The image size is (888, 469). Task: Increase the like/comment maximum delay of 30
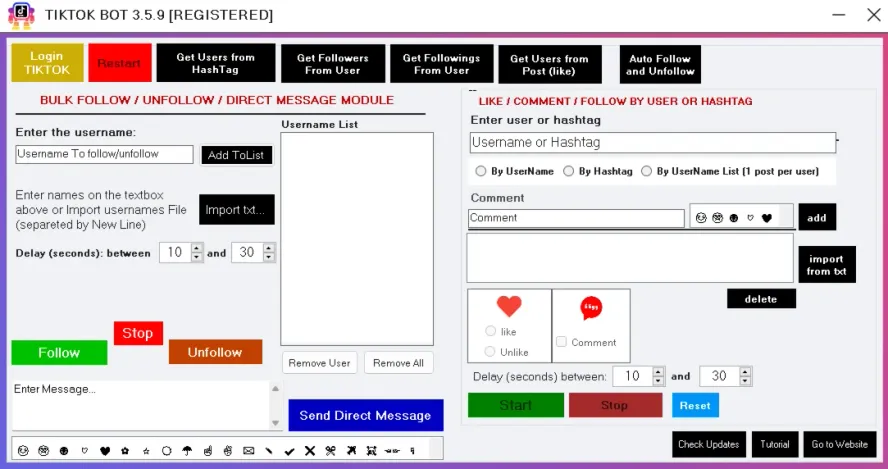(745, 372)
